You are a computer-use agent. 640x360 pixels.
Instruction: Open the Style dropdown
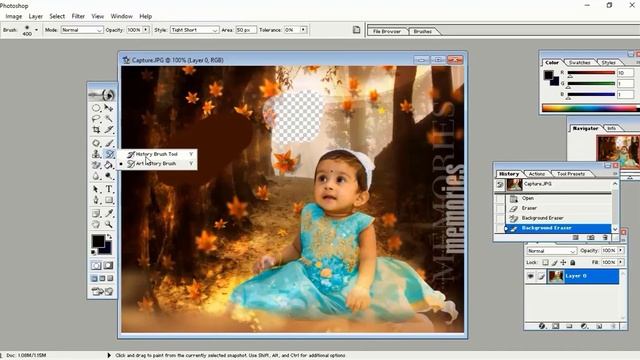pos(194,30)
